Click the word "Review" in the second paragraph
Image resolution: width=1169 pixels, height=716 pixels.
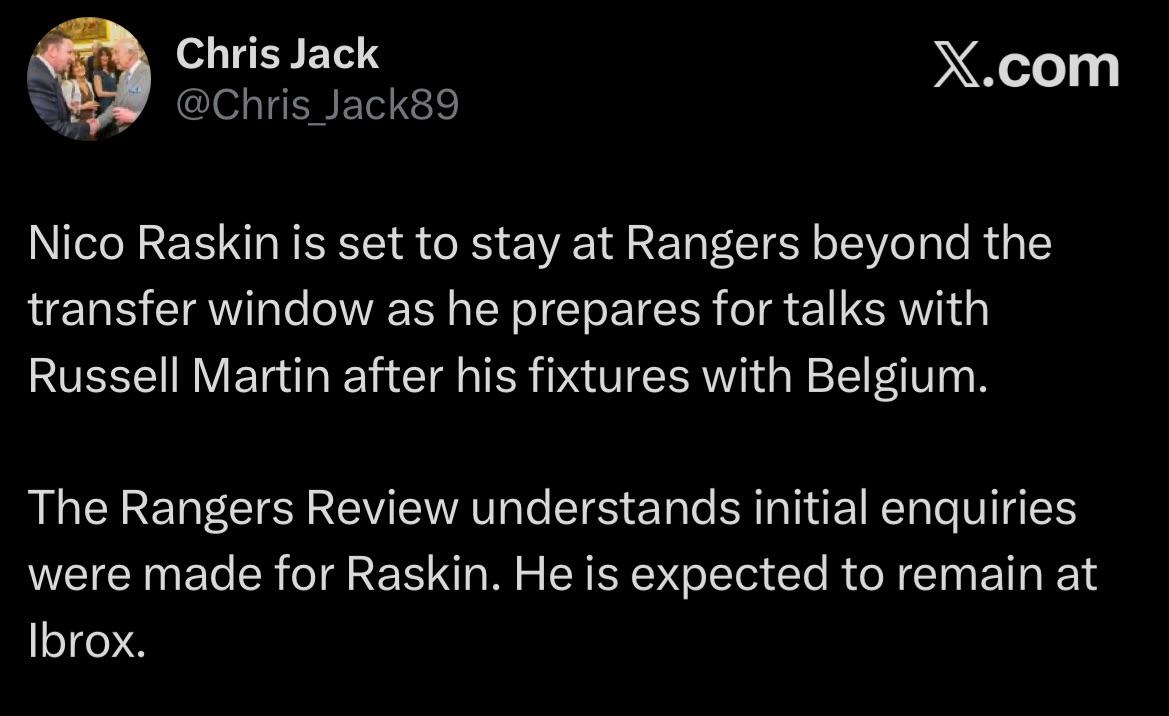click(382, 509)
